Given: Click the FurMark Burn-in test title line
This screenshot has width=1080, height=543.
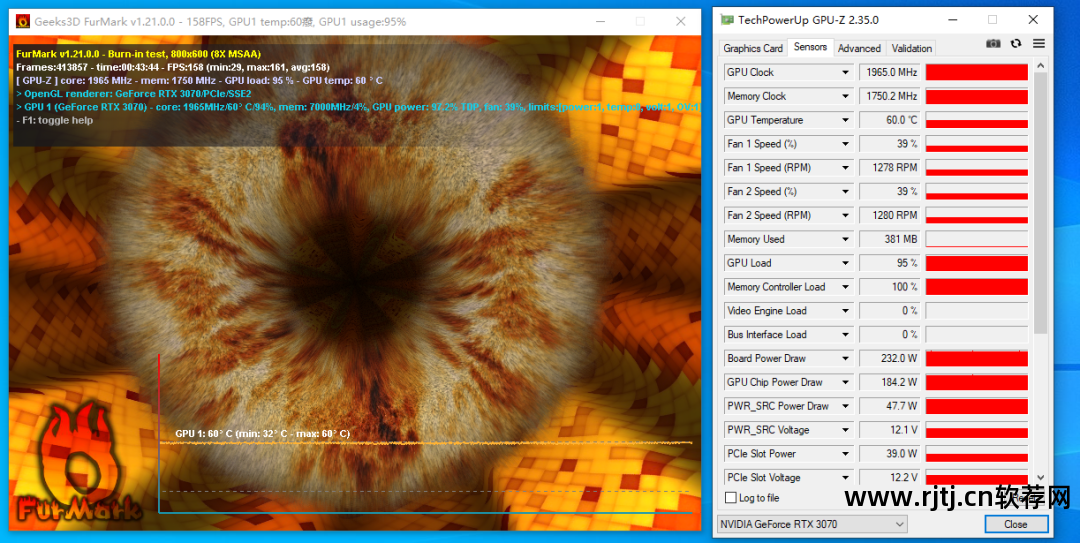Looking at the screenshot, I should [138, 54].
